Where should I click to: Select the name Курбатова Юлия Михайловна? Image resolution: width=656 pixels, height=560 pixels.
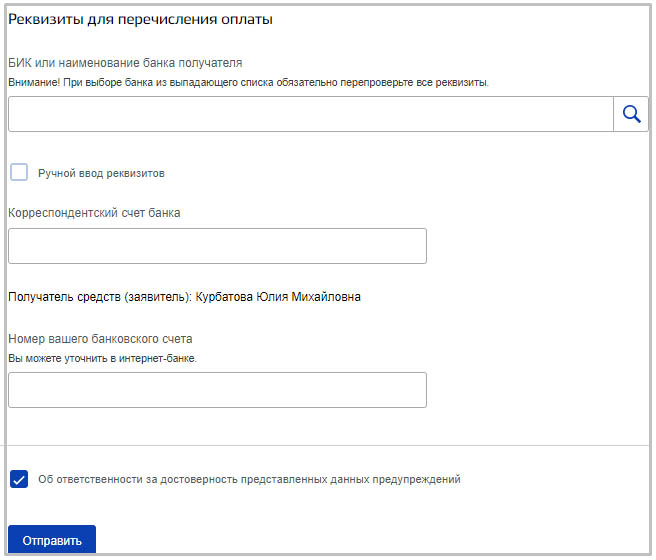click(278, 297)
